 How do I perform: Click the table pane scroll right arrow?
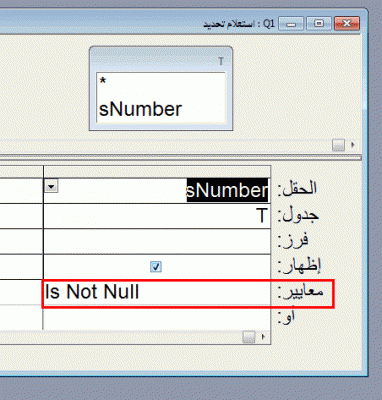[x=353, y=145]
